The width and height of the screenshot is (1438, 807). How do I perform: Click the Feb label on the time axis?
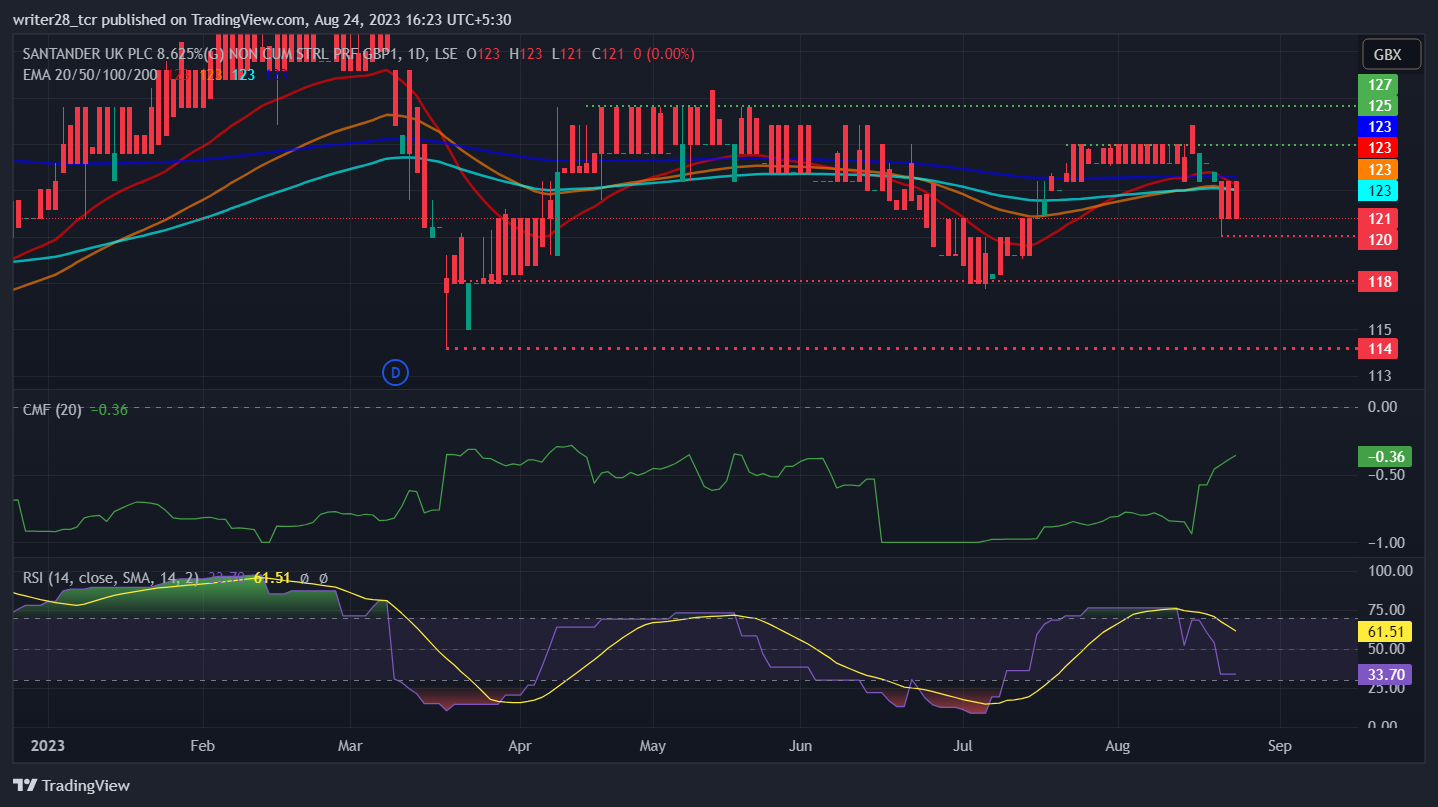click(x=203, y=746)
